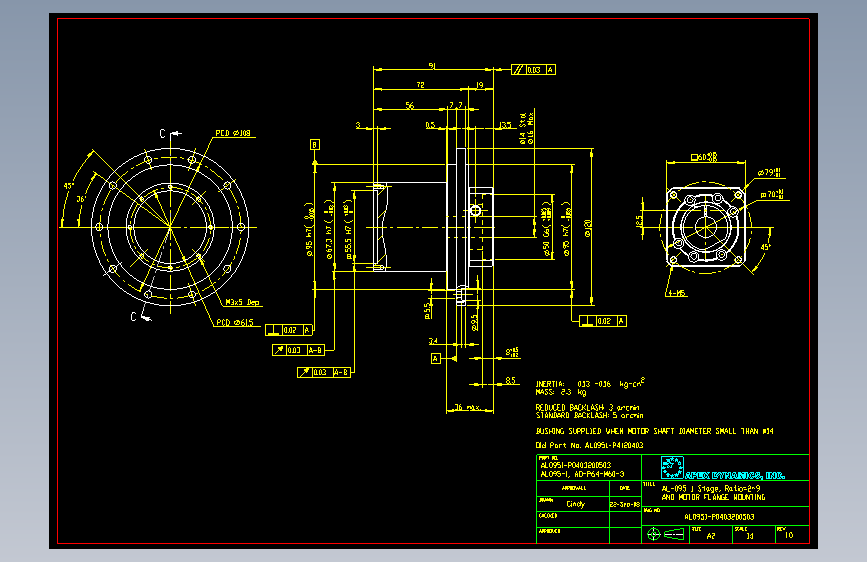Click the 'Ø120' diameter dimension

(x=587, y=228)
